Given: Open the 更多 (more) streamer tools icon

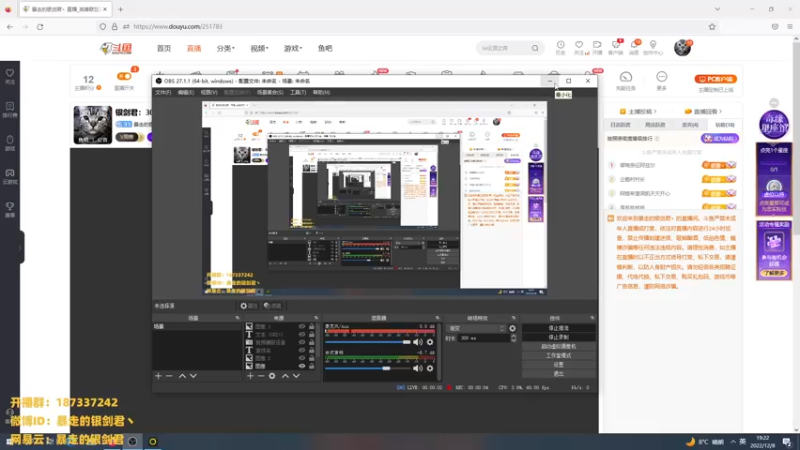Looking at the screenshot, I should point(662,81).
